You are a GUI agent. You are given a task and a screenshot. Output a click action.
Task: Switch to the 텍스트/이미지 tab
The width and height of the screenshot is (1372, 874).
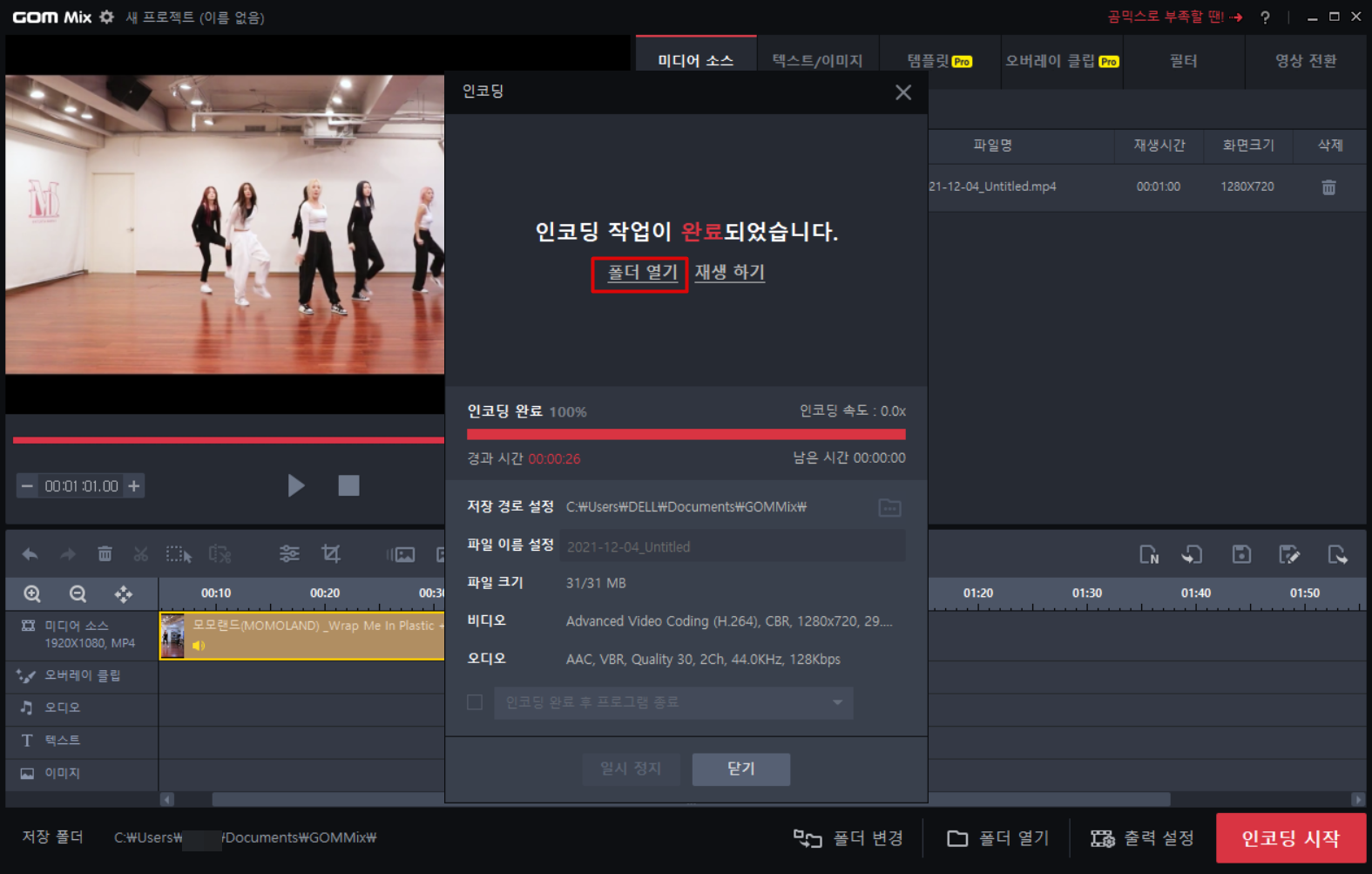coord(817,61)
